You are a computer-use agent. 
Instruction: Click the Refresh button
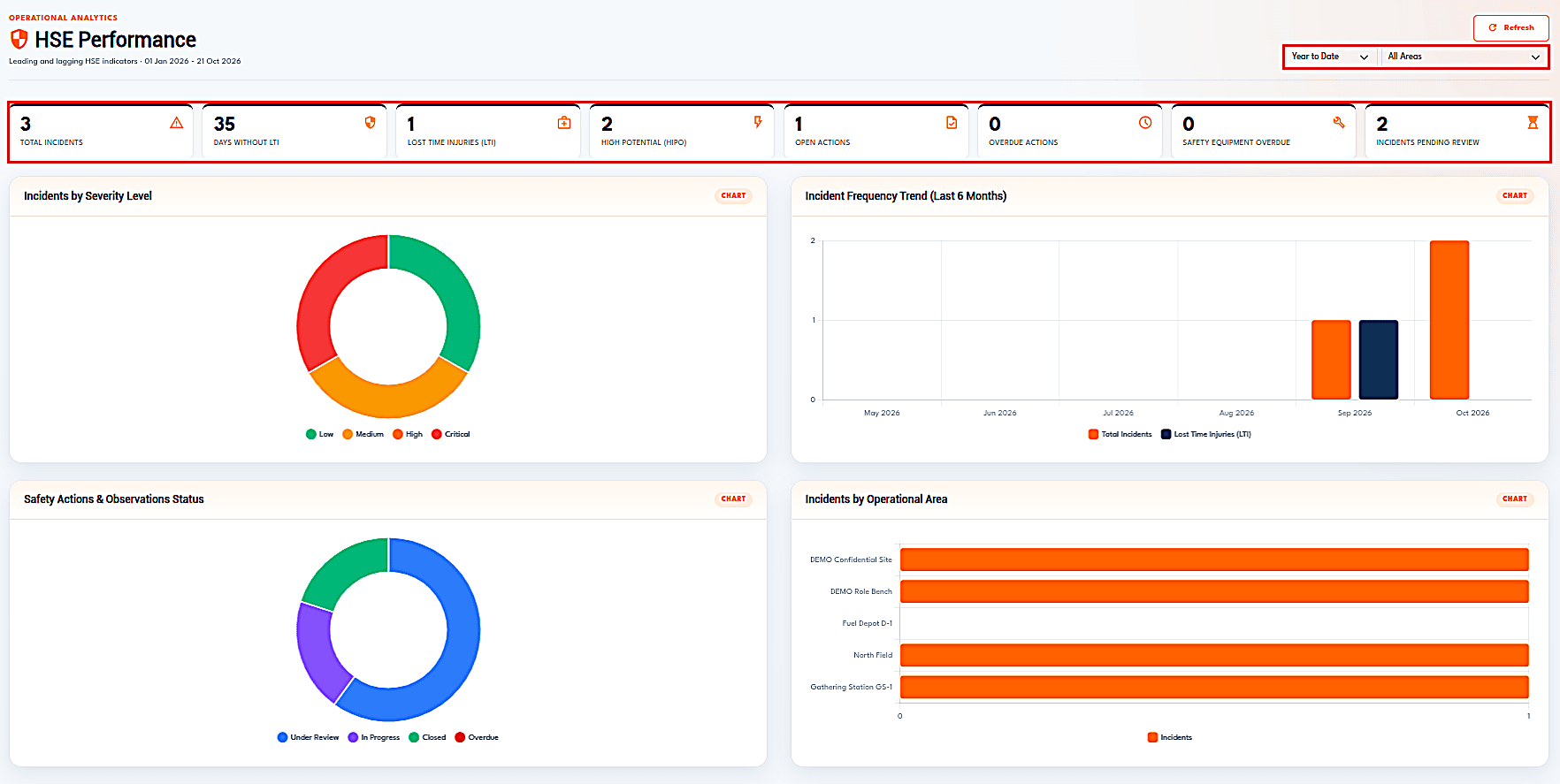[1510, 27]
